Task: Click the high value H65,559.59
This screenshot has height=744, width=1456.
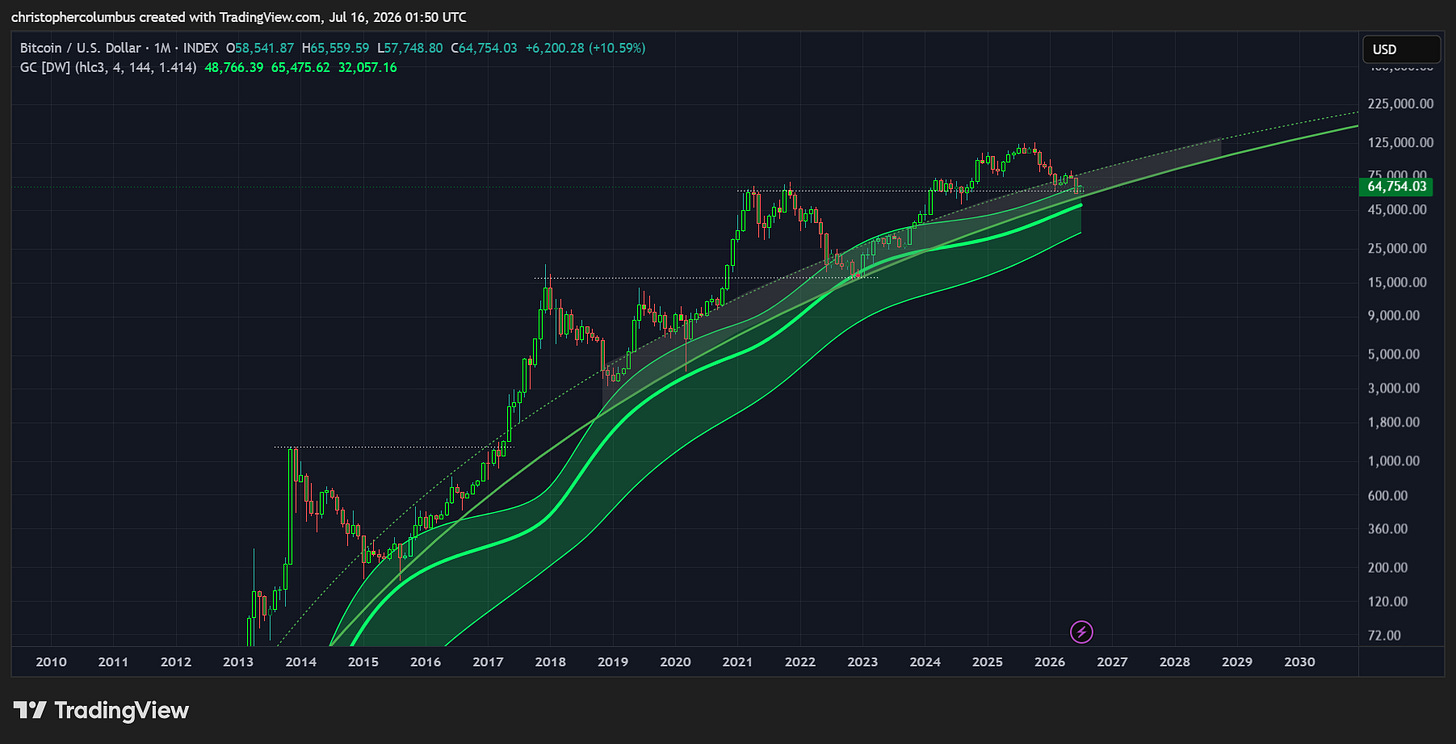Action: tap(335, 48)
